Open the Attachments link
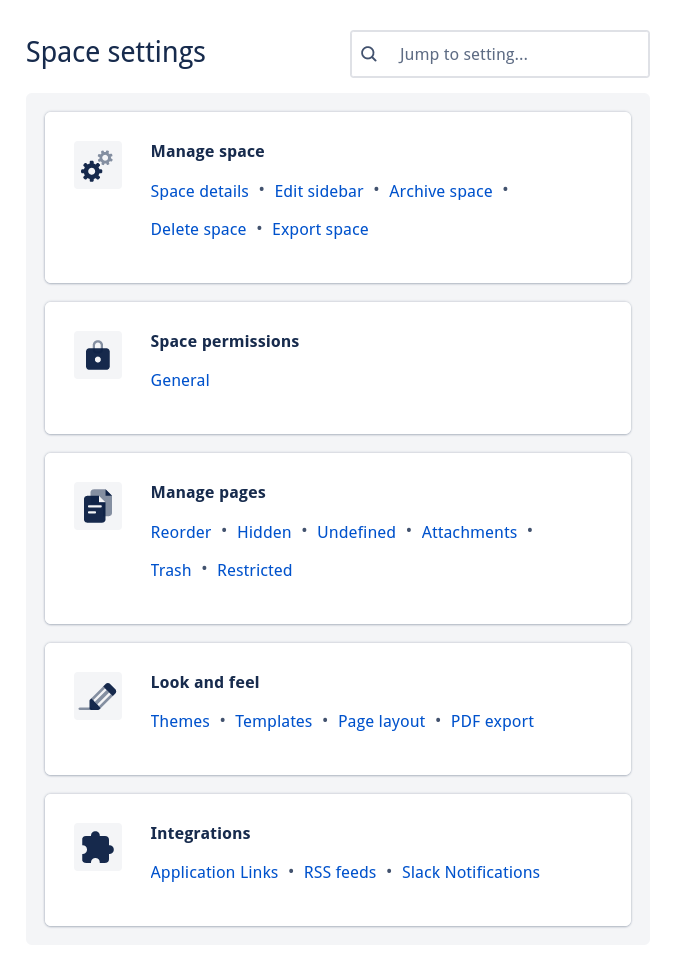 [x=469, y=532]
